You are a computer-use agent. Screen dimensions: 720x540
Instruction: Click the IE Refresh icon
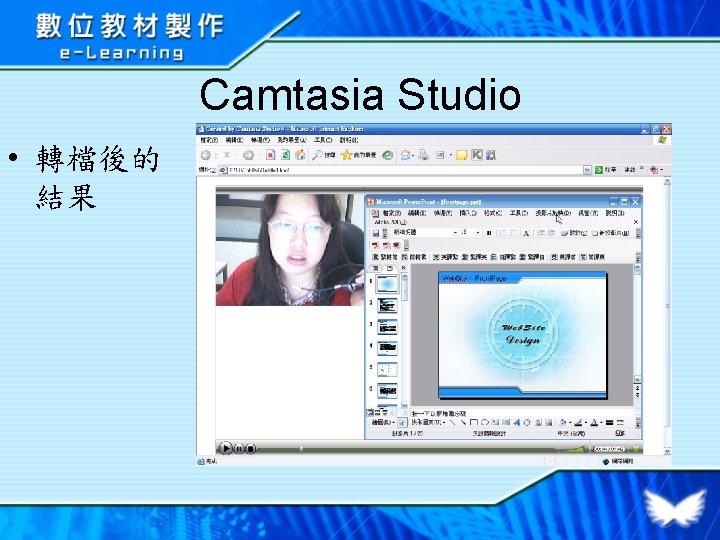pyautogui.click(x=285, y=155)
